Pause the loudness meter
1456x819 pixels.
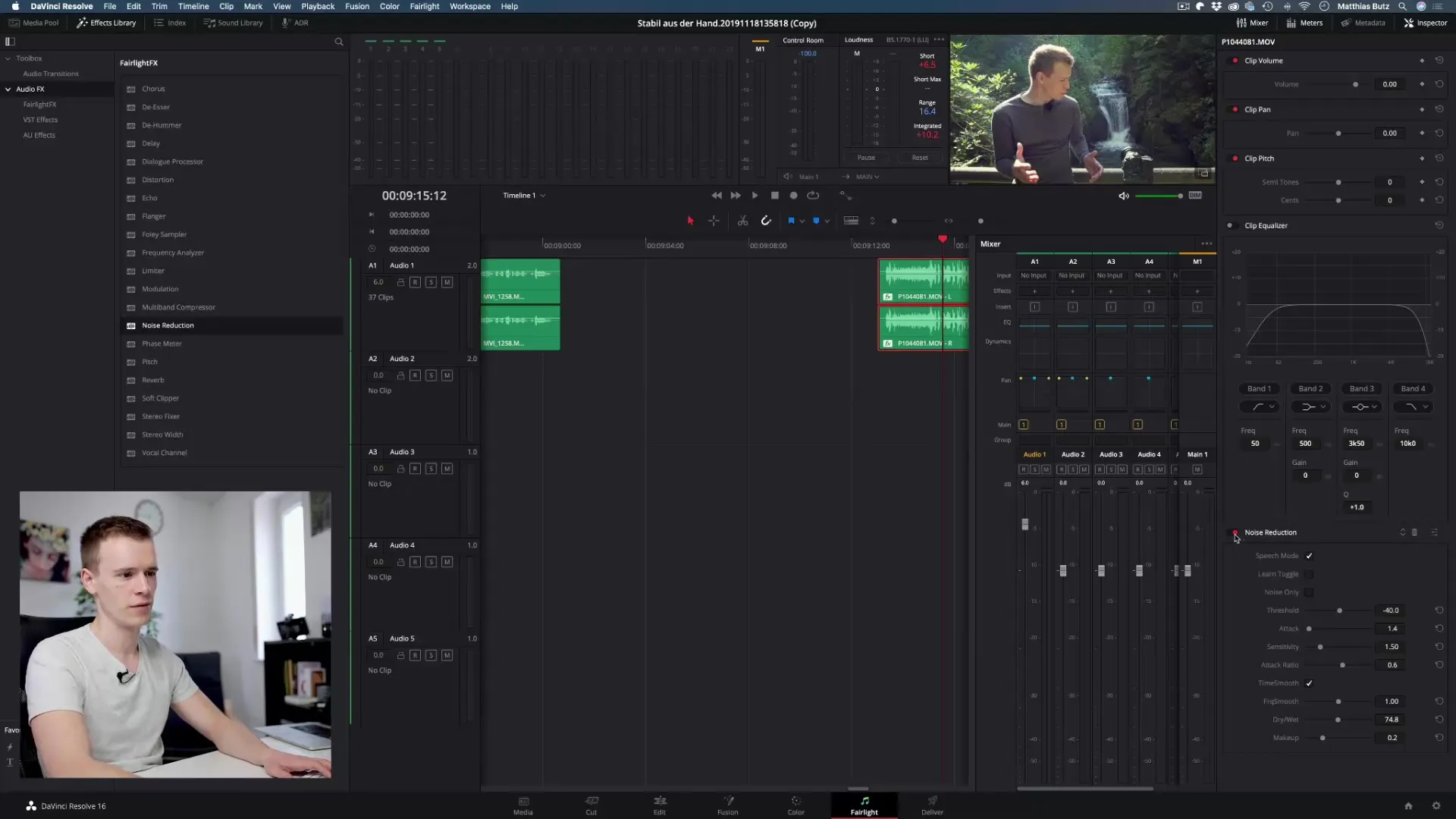click(866, 158)
